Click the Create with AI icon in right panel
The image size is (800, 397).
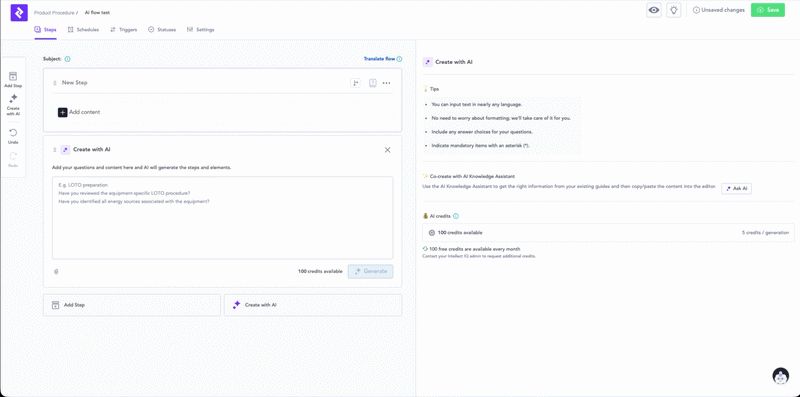(x=428, y=62)
